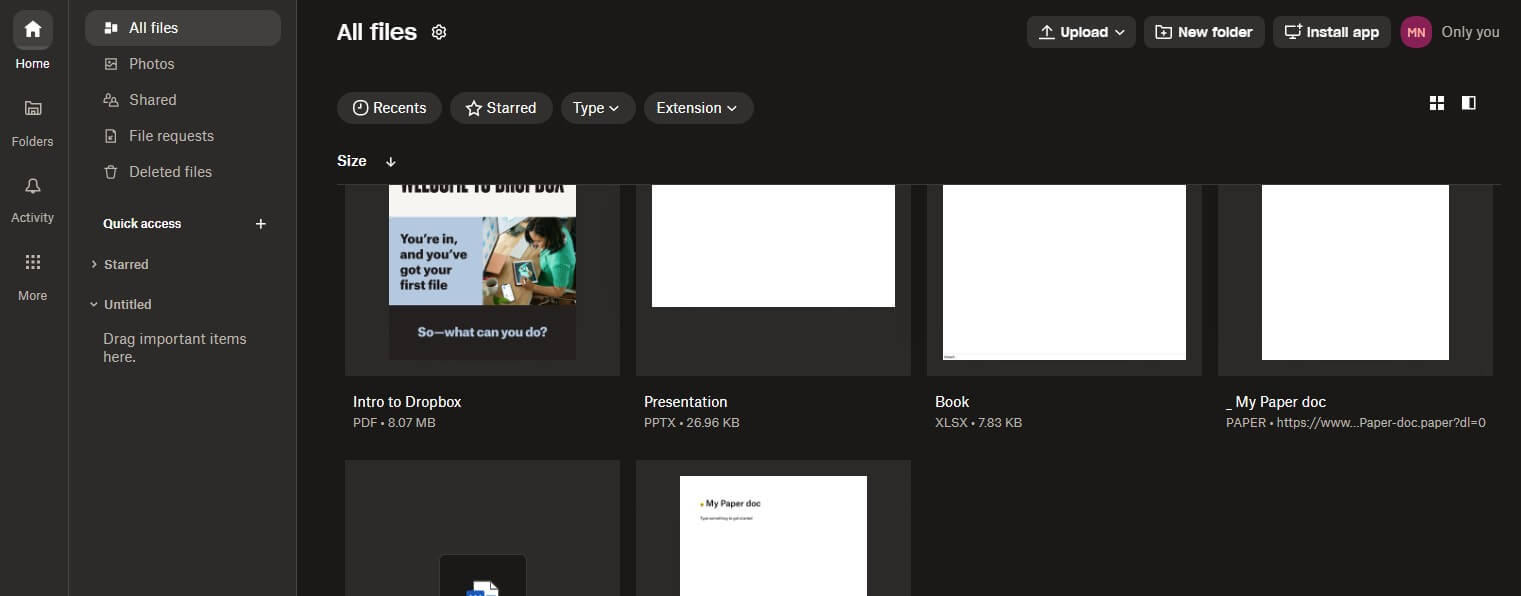Click the Intro to Dropbox file name
Image resolution: width=1521 pixels, height=596 pixels.
(x=407, y=402)
